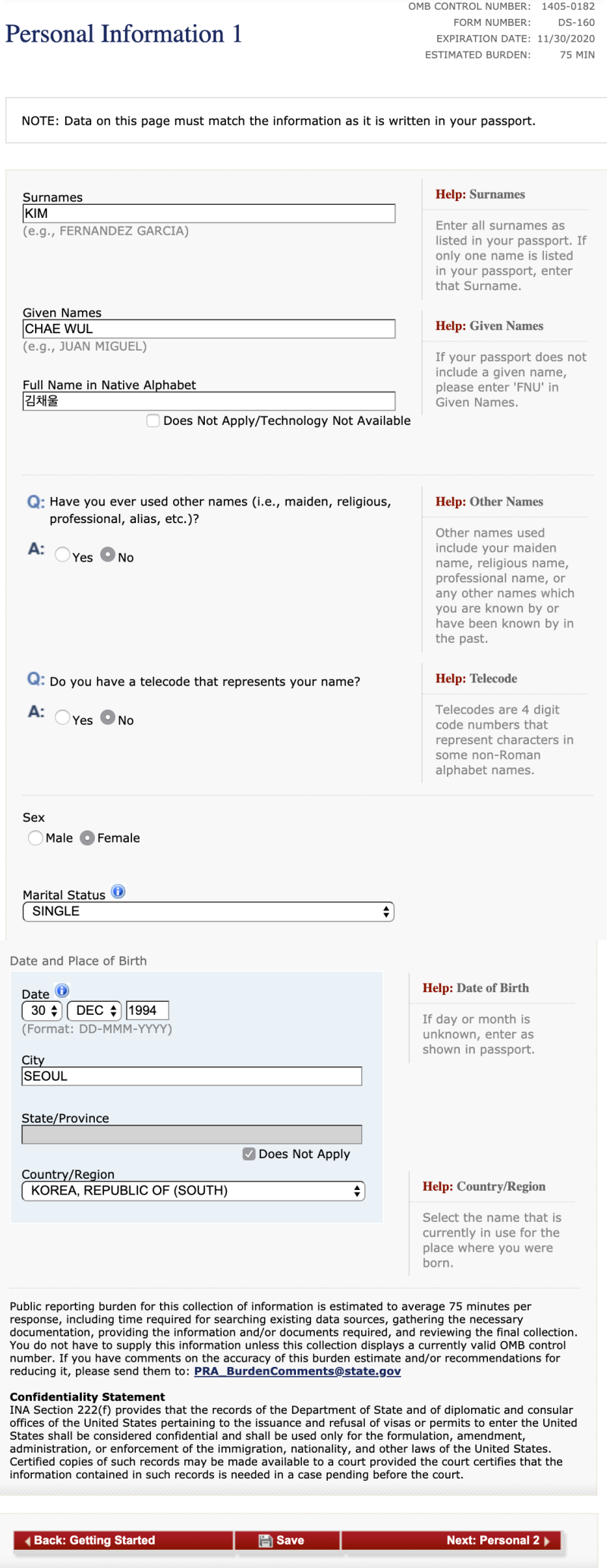Select Yes for telecode question
The height and width of the screenshot is (1568, 607).
[x=63, y=718]
